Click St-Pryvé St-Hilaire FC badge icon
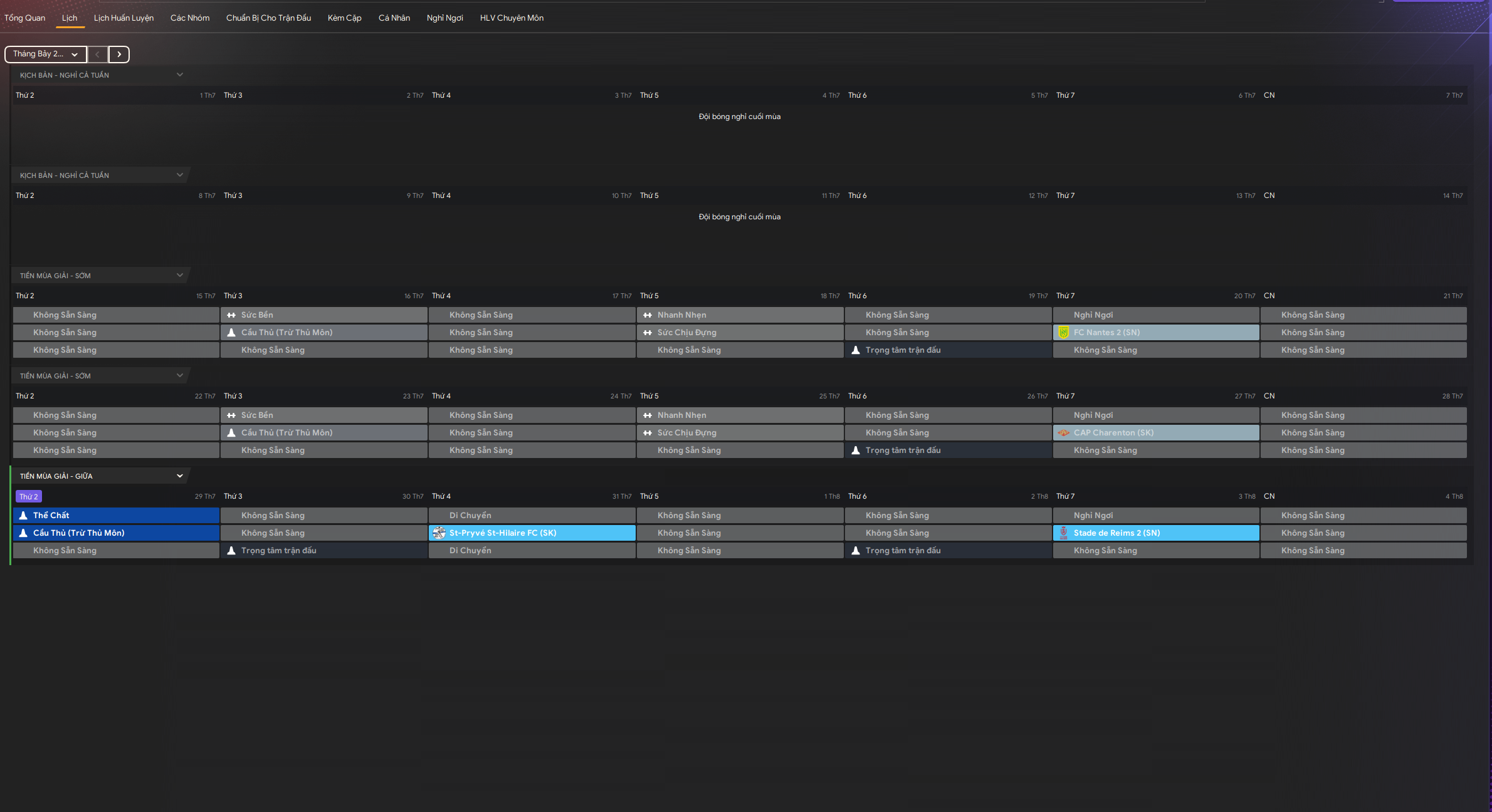The image size is (1492, 812). [439, 533]
